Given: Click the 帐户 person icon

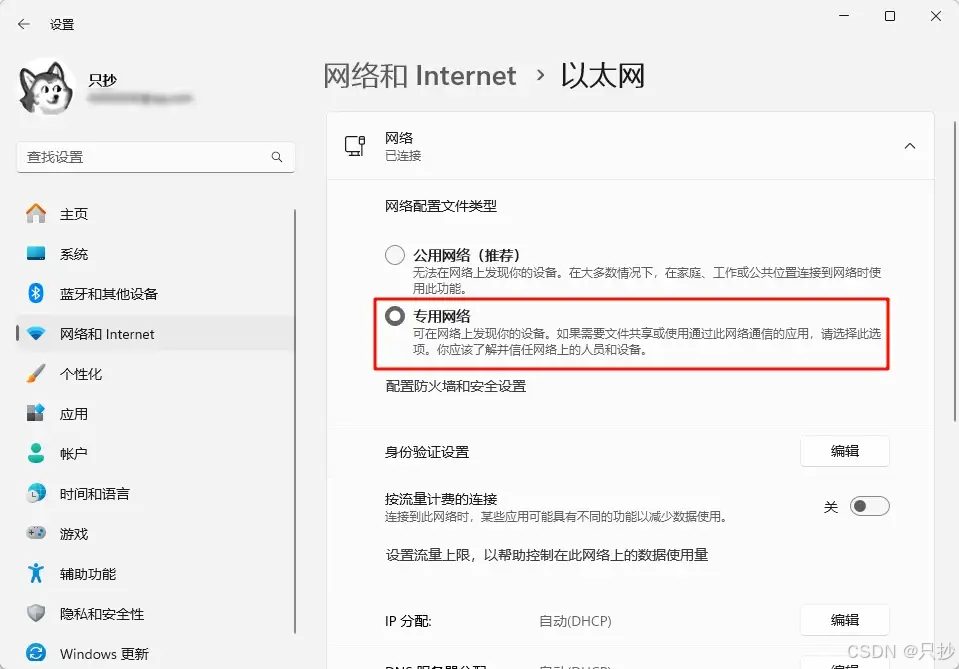Looking at the screenshot, I should [36, 453].
